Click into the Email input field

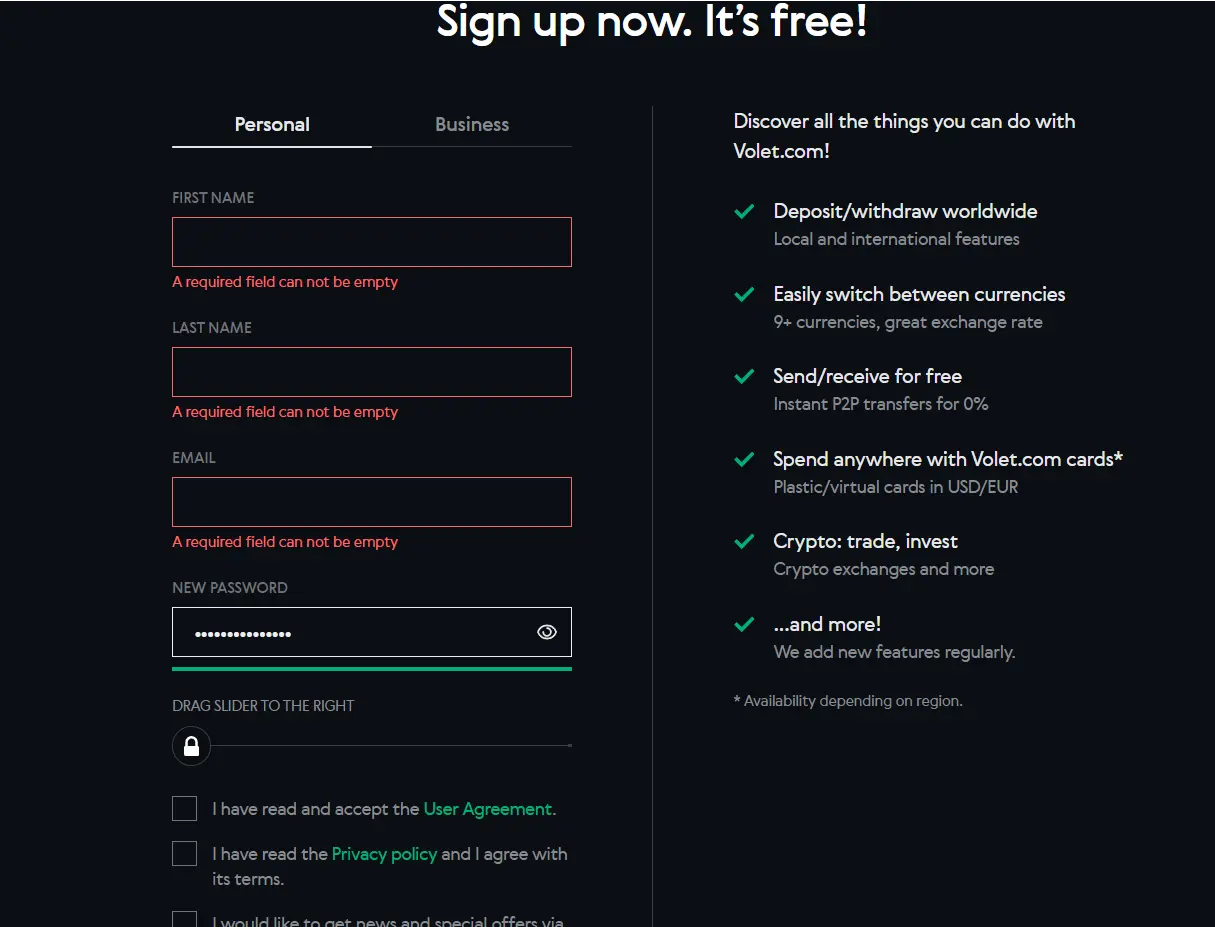pos(372,502)
